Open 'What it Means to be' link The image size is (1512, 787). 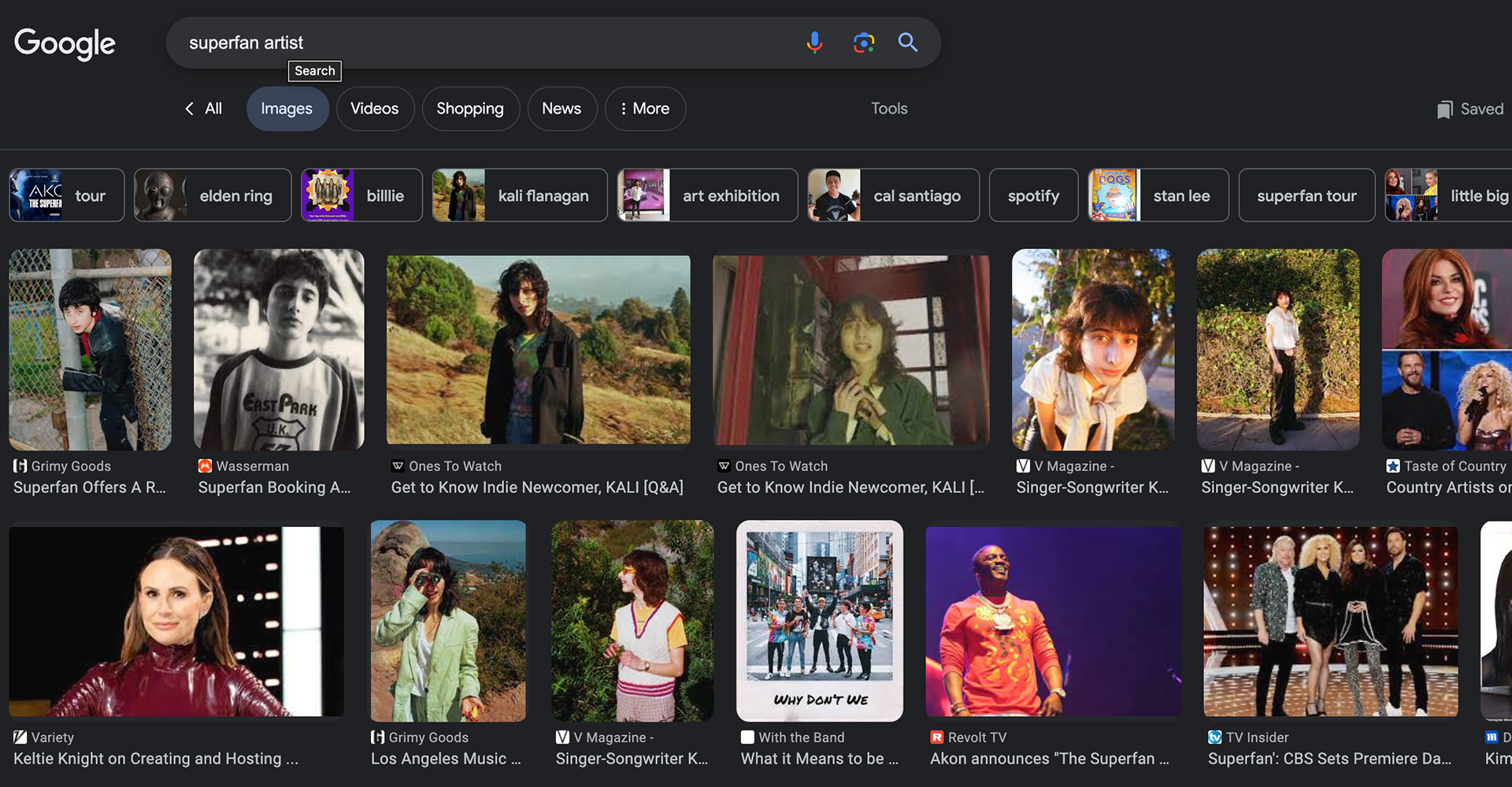click(820, 759)
